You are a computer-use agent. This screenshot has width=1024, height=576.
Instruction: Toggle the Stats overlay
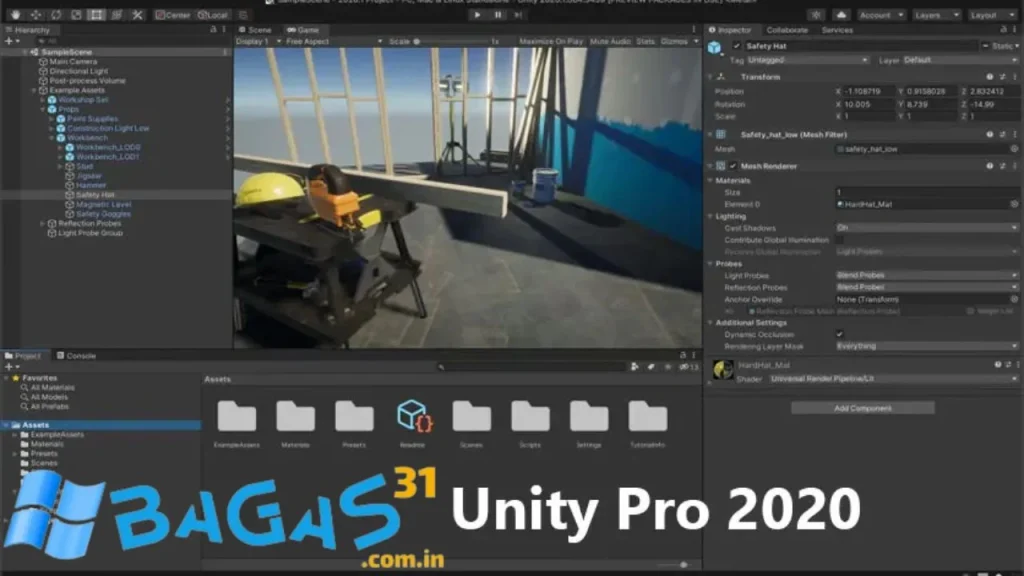645,41
